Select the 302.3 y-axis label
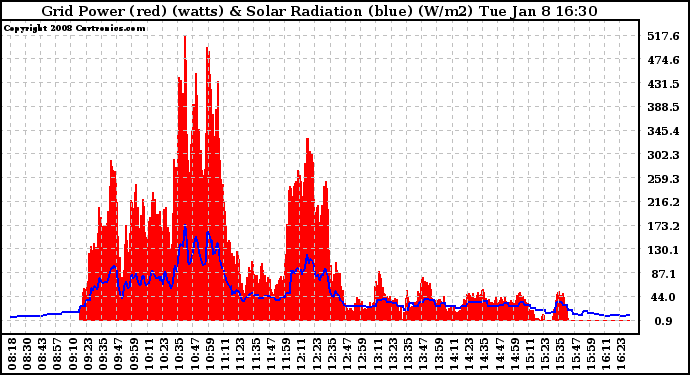690x375 pixels. click(x=663, y=155)
